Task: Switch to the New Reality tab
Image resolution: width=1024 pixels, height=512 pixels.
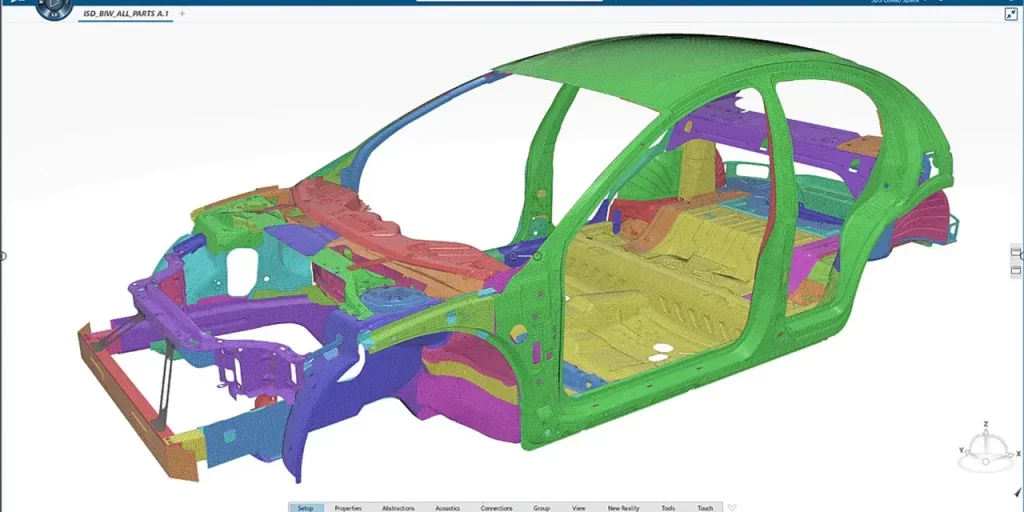Action: click(x=623, y=507)
